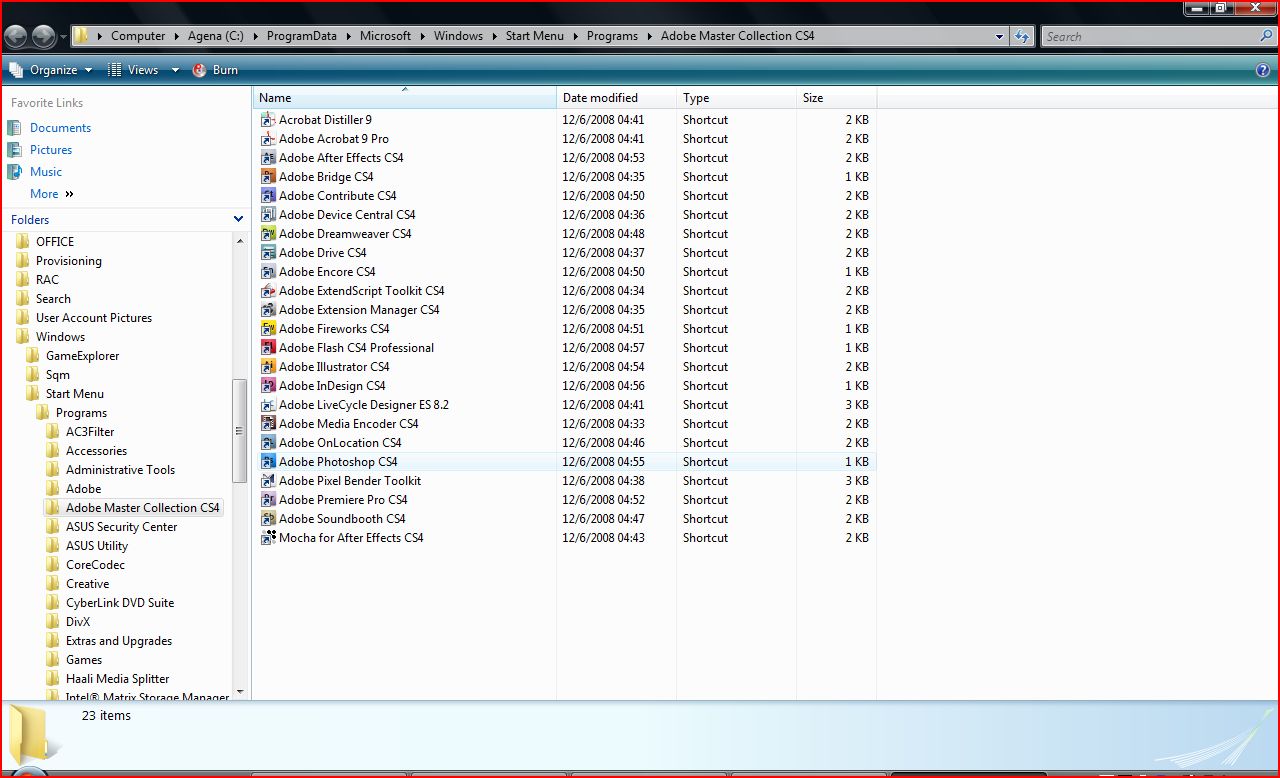The image size is (1280, 778).
Task: Select the AC3Filter folder in tree
Action: (x=90, y=431)
